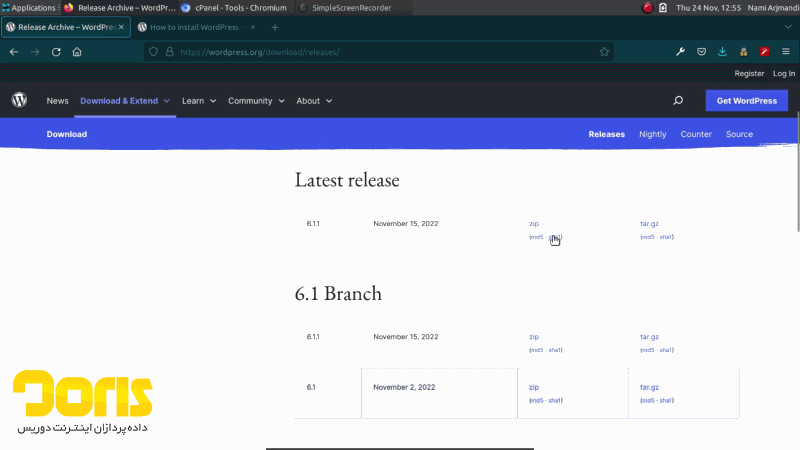This screenshot has width=800, height=450.
Task: Click the site security padlock icon
Action: 169,52
